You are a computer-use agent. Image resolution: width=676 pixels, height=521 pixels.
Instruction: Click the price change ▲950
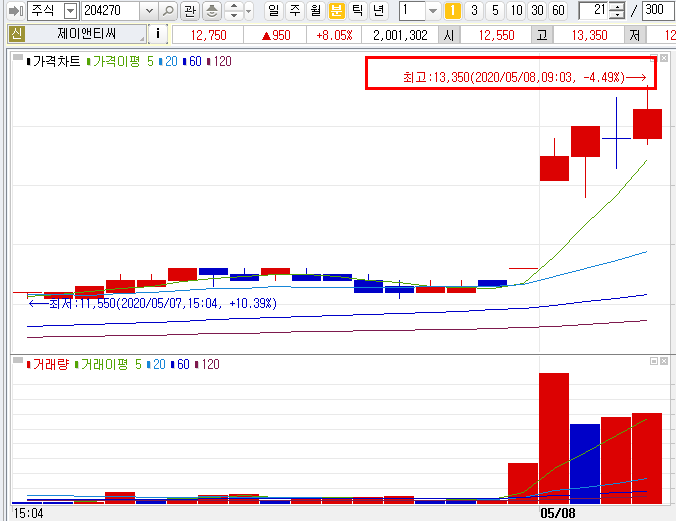[275, 35]
